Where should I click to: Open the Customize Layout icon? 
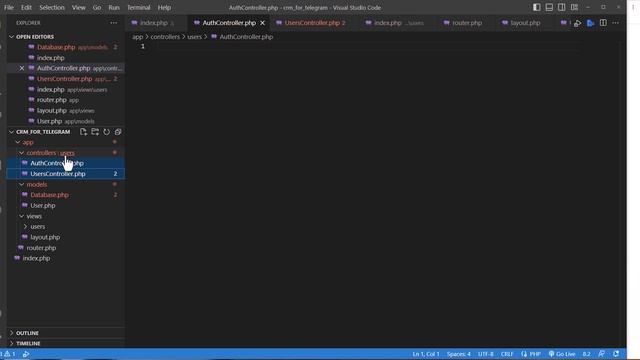click(574, 7)
